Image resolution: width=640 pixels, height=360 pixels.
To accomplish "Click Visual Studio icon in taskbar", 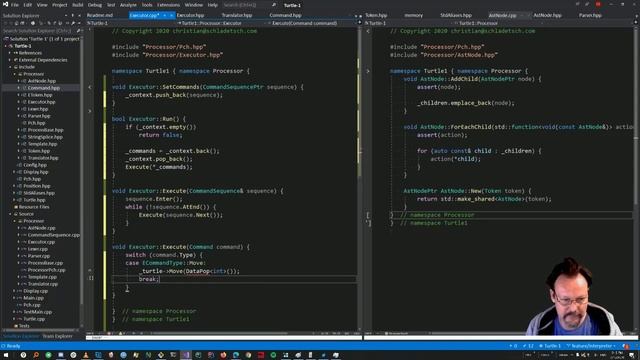I will click(186, 355).
